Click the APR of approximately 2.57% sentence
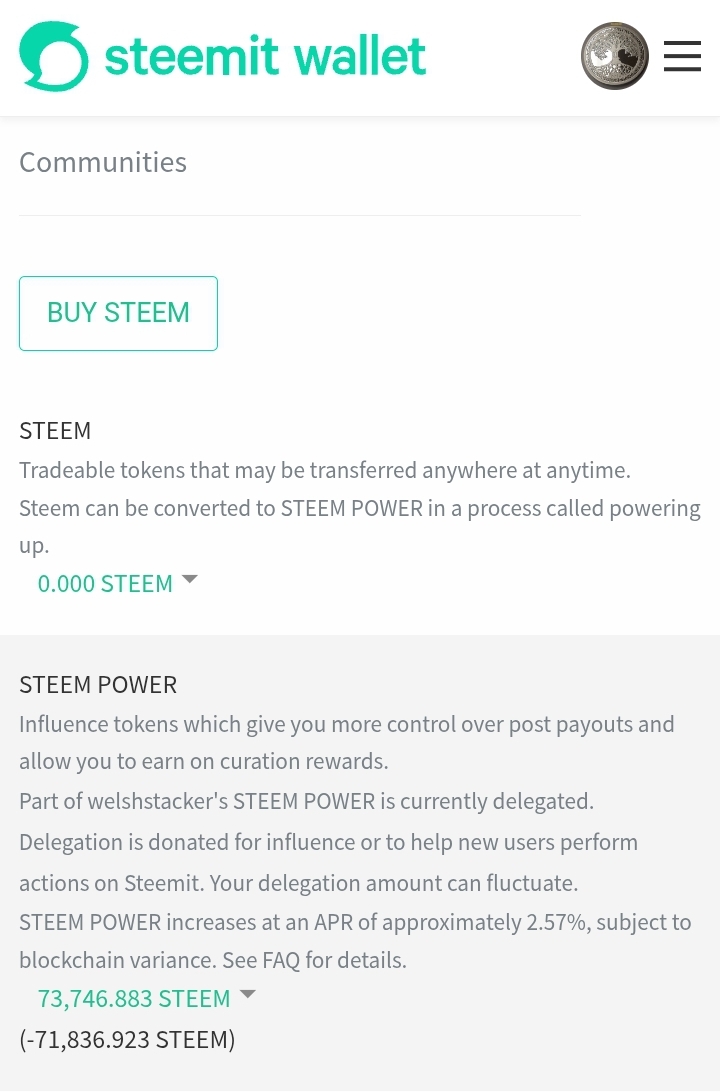The height and width of the screenshot is (1092, 720). (x=355, y=942)
